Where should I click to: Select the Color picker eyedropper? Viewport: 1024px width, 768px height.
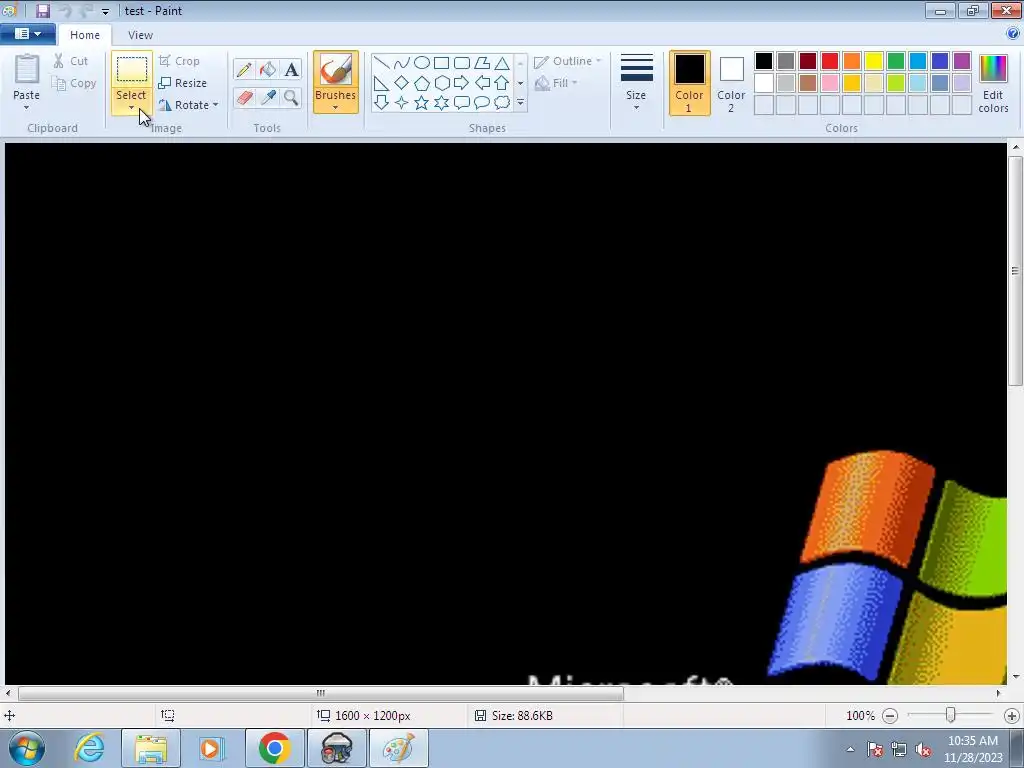point(268,98)
